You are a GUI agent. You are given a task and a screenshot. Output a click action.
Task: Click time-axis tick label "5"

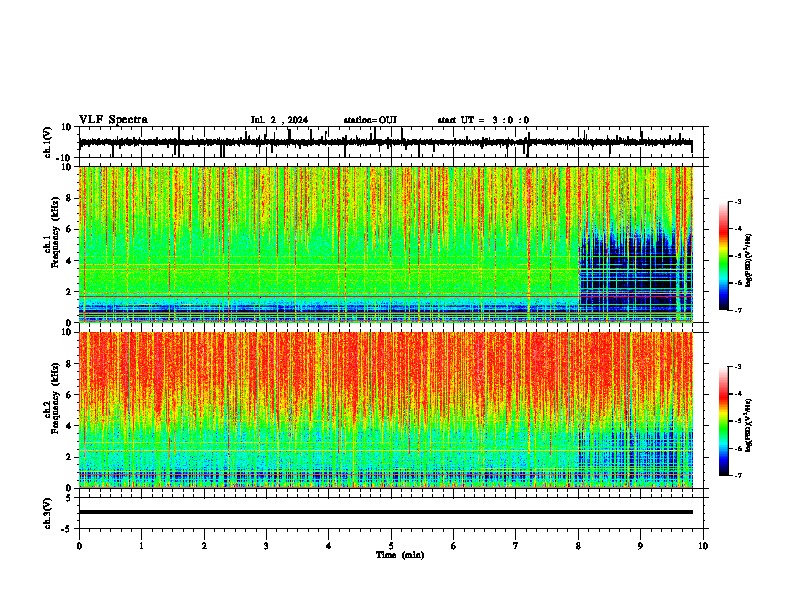coord(391,546)
